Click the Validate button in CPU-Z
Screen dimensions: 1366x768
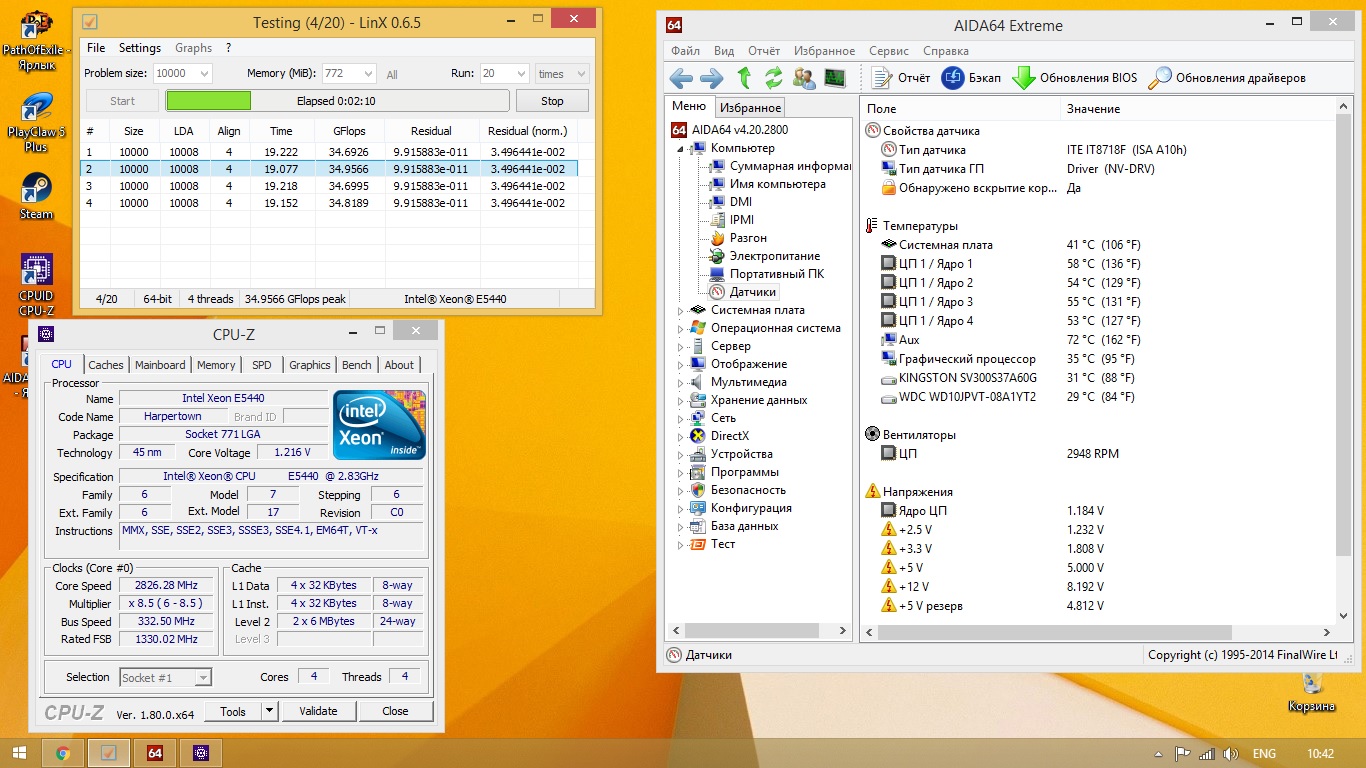tap(318, 711)
